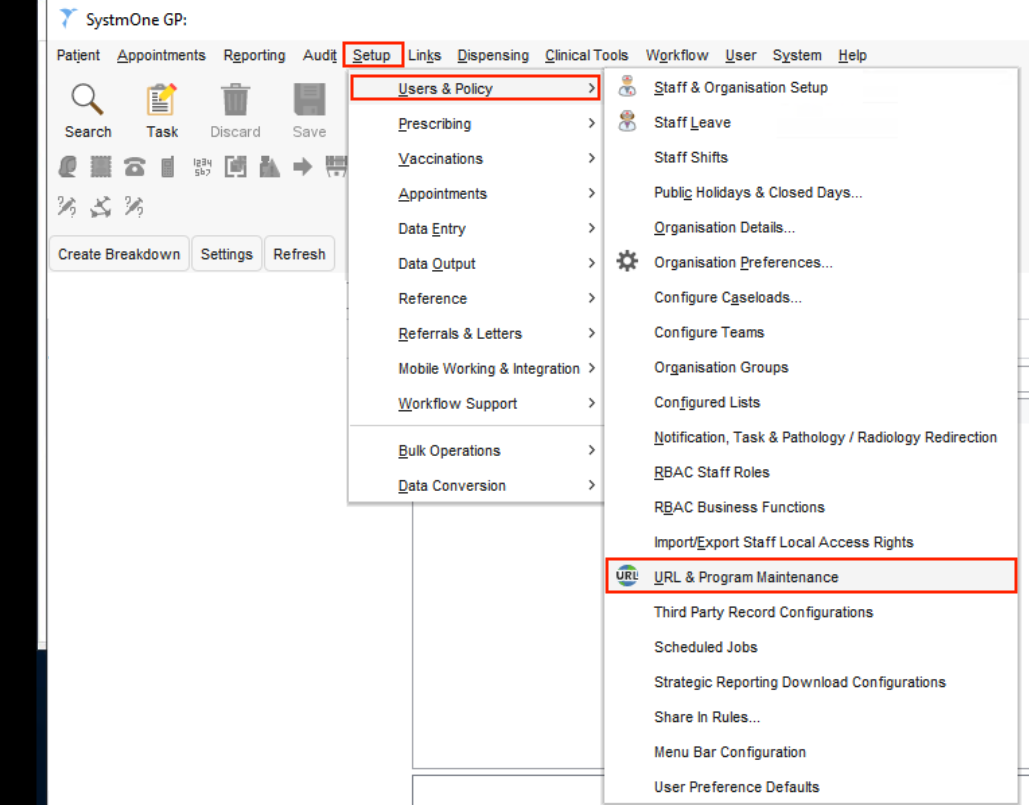1029x805 pixels.
Task: Expand the Referrals & Letters submenu arrow
Action: 591,333
